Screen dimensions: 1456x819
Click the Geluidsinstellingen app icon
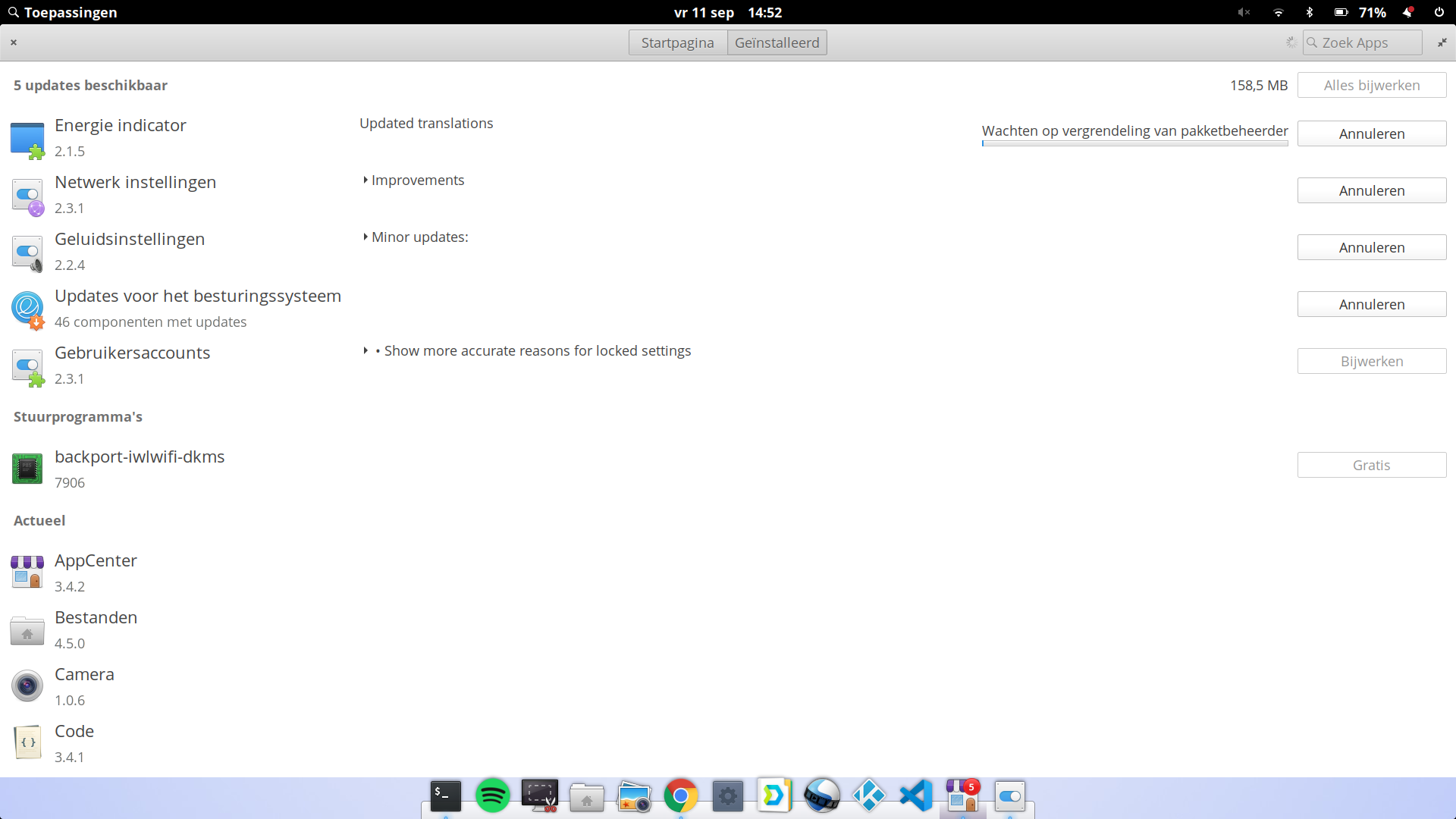[27, 253]
